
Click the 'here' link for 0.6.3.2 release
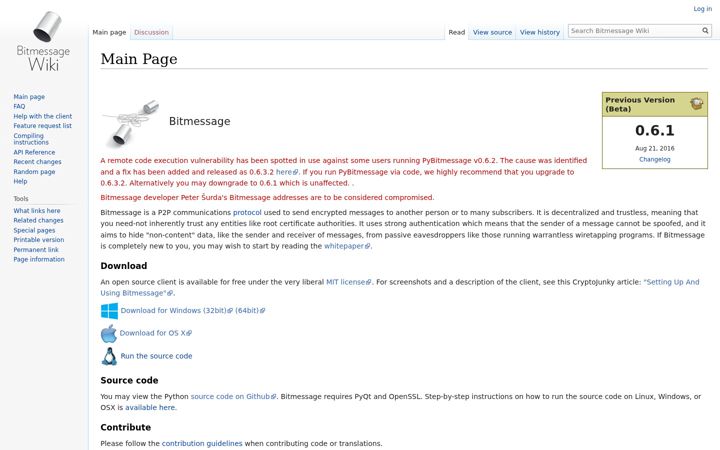[x=287, y=172]
